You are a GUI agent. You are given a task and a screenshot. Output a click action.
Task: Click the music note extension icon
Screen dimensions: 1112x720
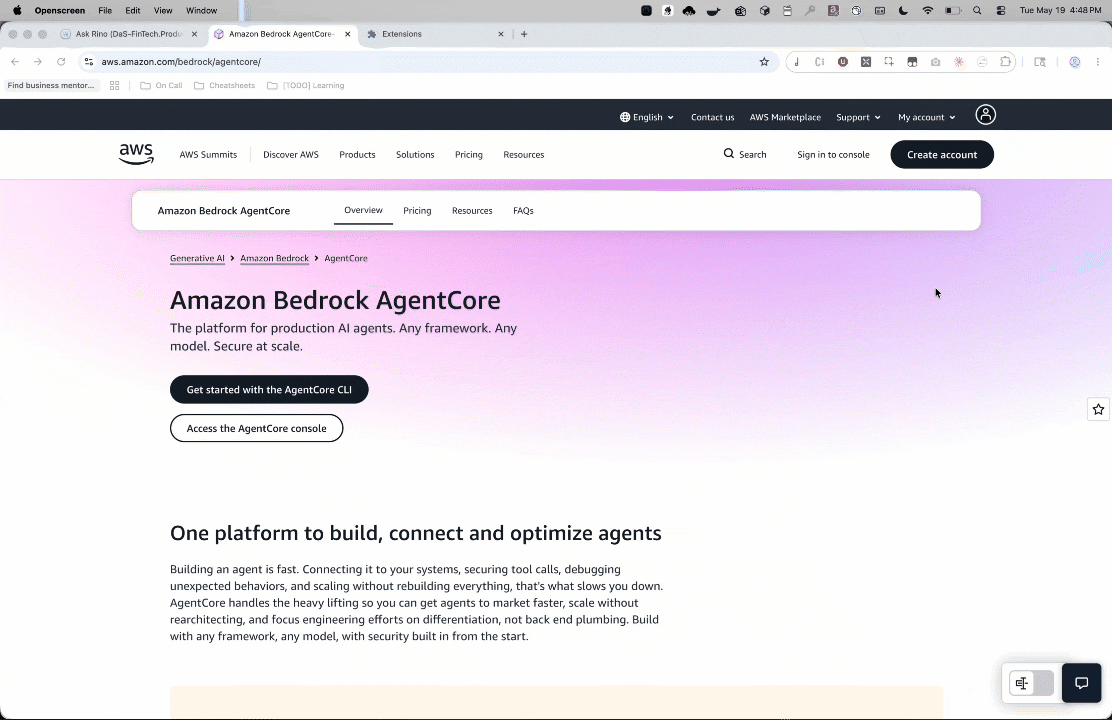796,62
